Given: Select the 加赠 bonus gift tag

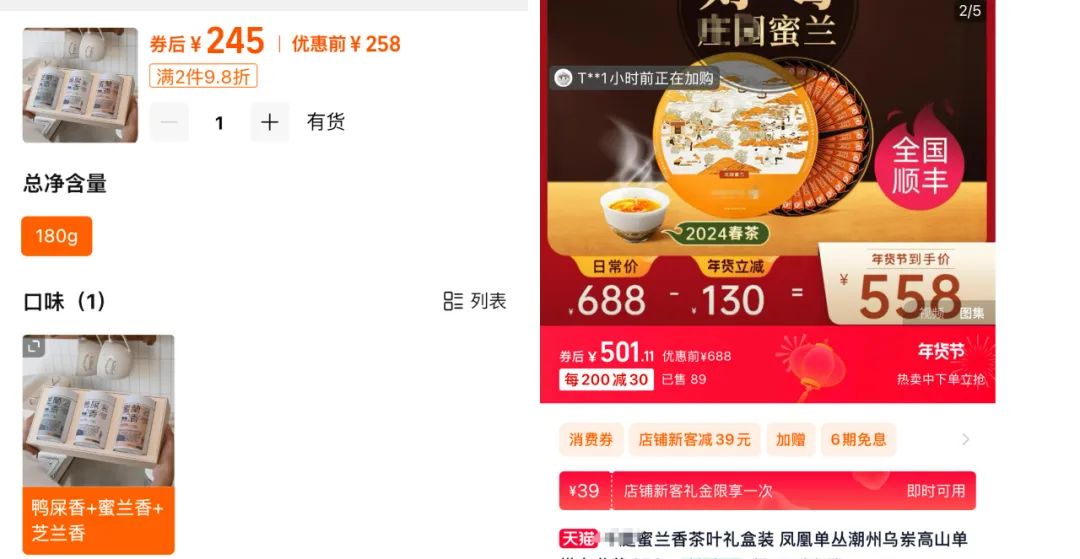Looking at the screenshot, I should 791,439.
